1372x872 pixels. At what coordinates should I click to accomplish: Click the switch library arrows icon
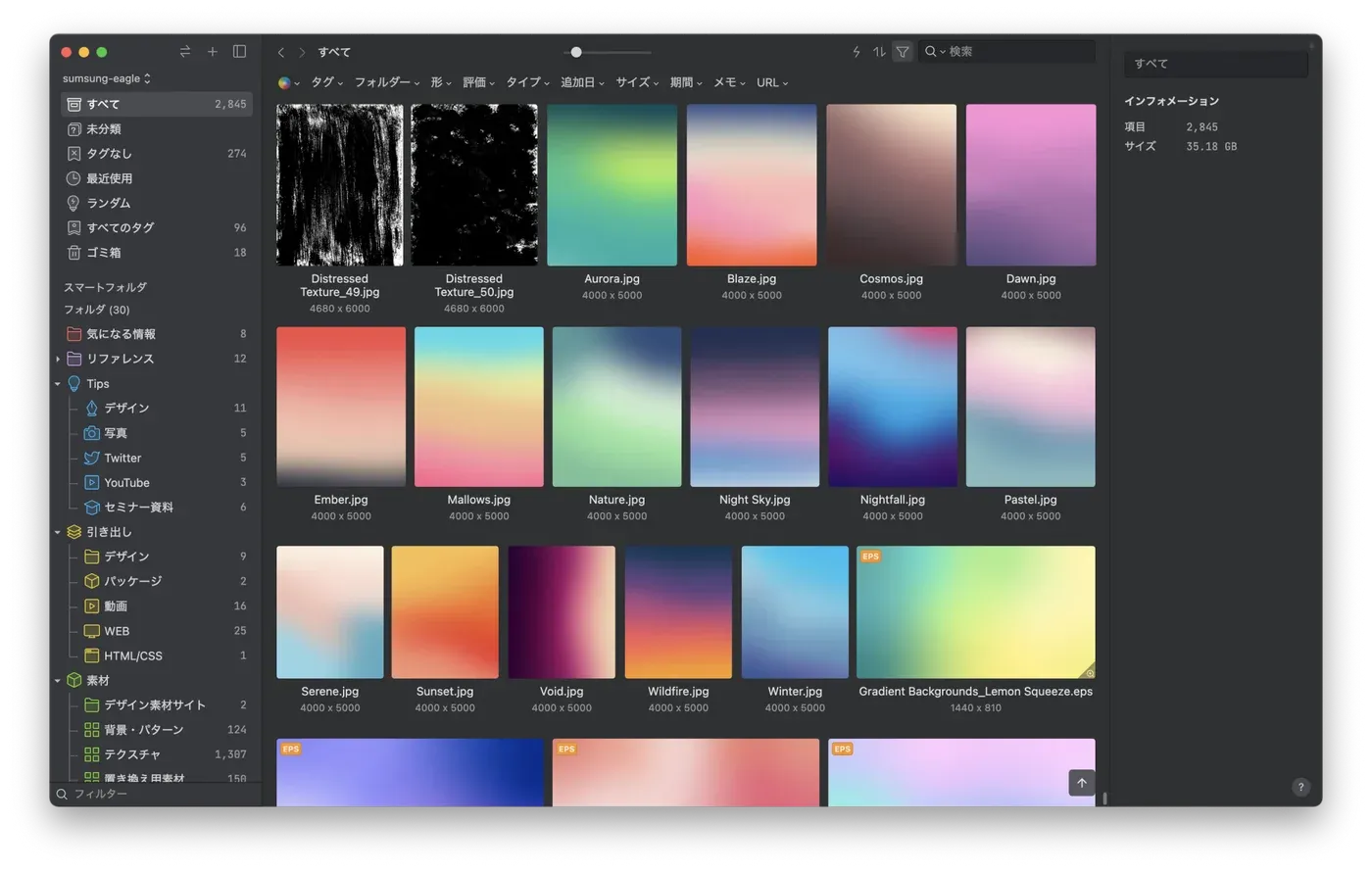(184, 51)
